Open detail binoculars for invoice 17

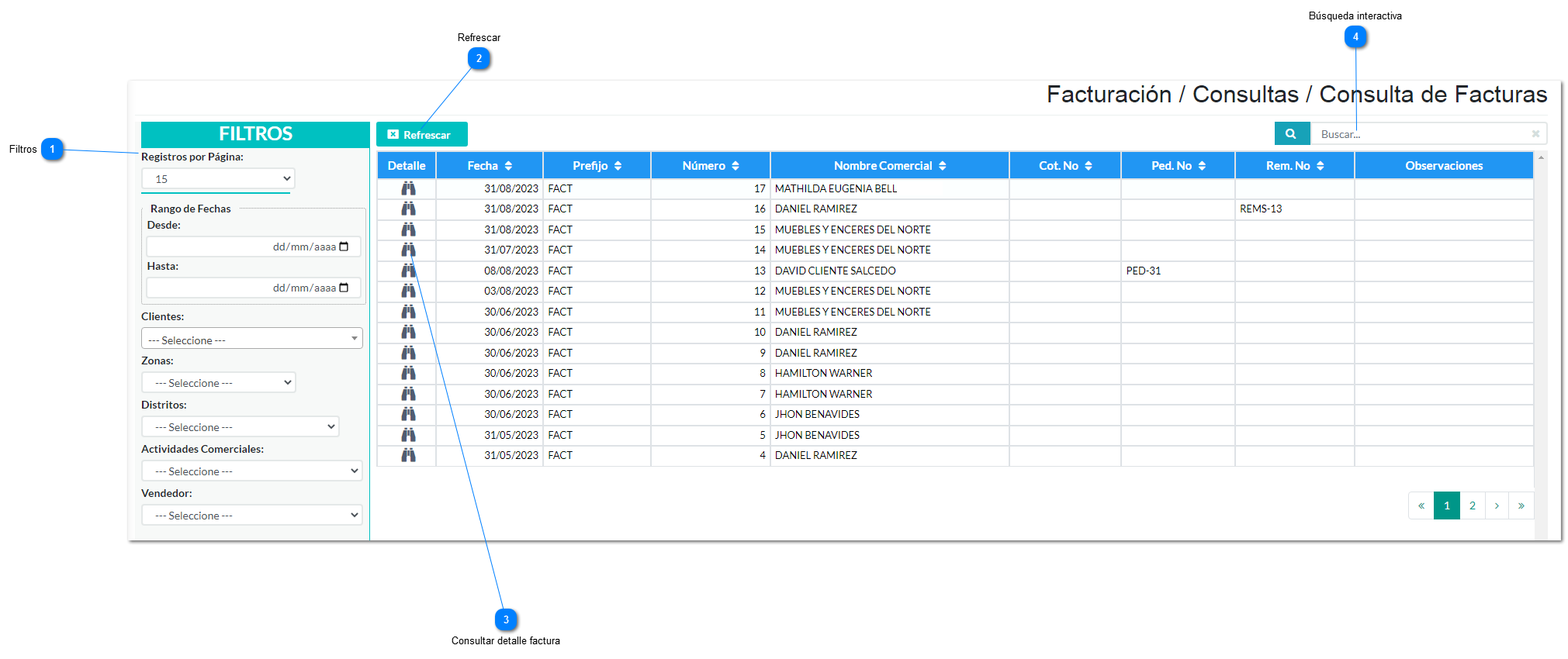408,188
